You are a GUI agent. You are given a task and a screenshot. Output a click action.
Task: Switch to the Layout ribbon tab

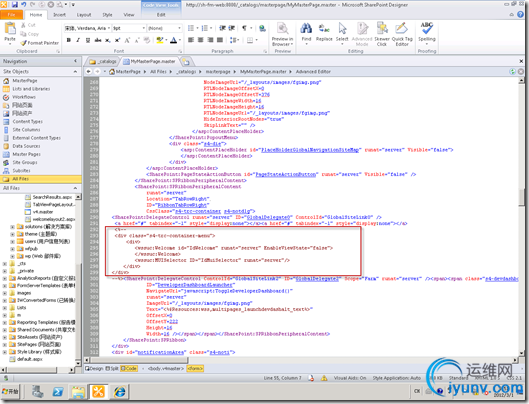[84, 15]
